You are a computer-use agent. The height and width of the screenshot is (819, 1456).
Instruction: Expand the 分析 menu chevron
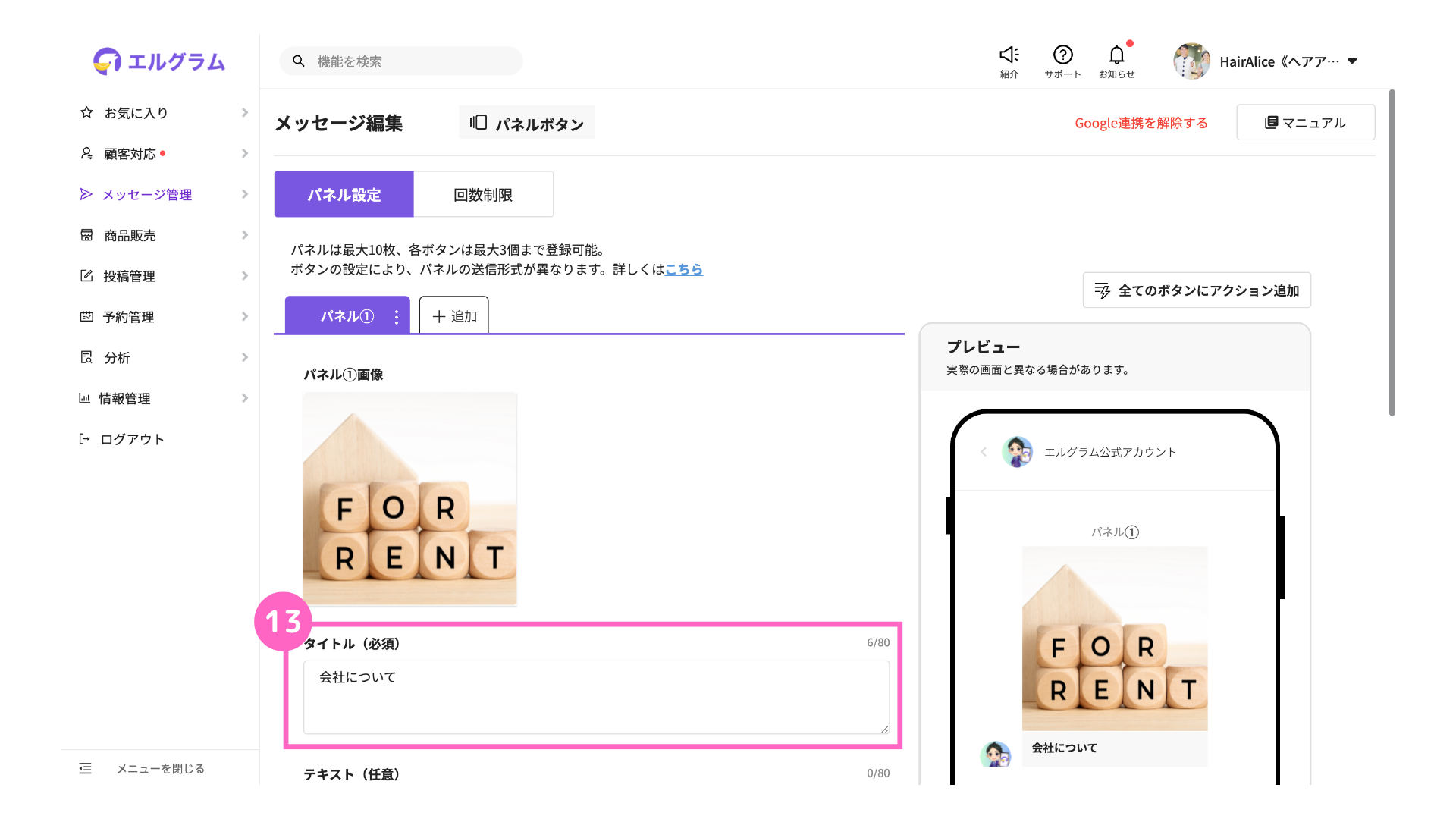(244, 357)
